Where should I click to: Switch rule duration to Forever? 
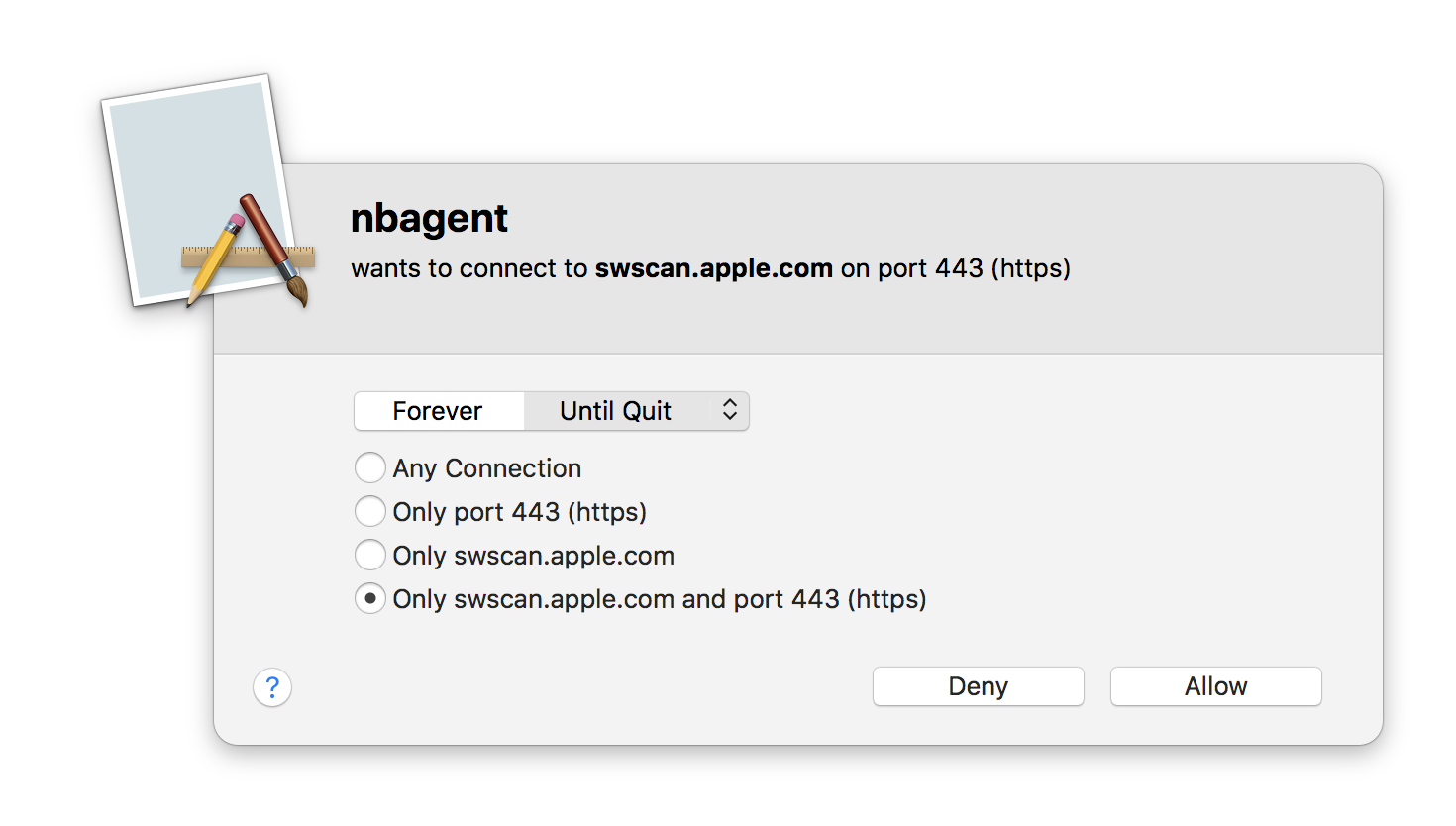tap(438, 411)
